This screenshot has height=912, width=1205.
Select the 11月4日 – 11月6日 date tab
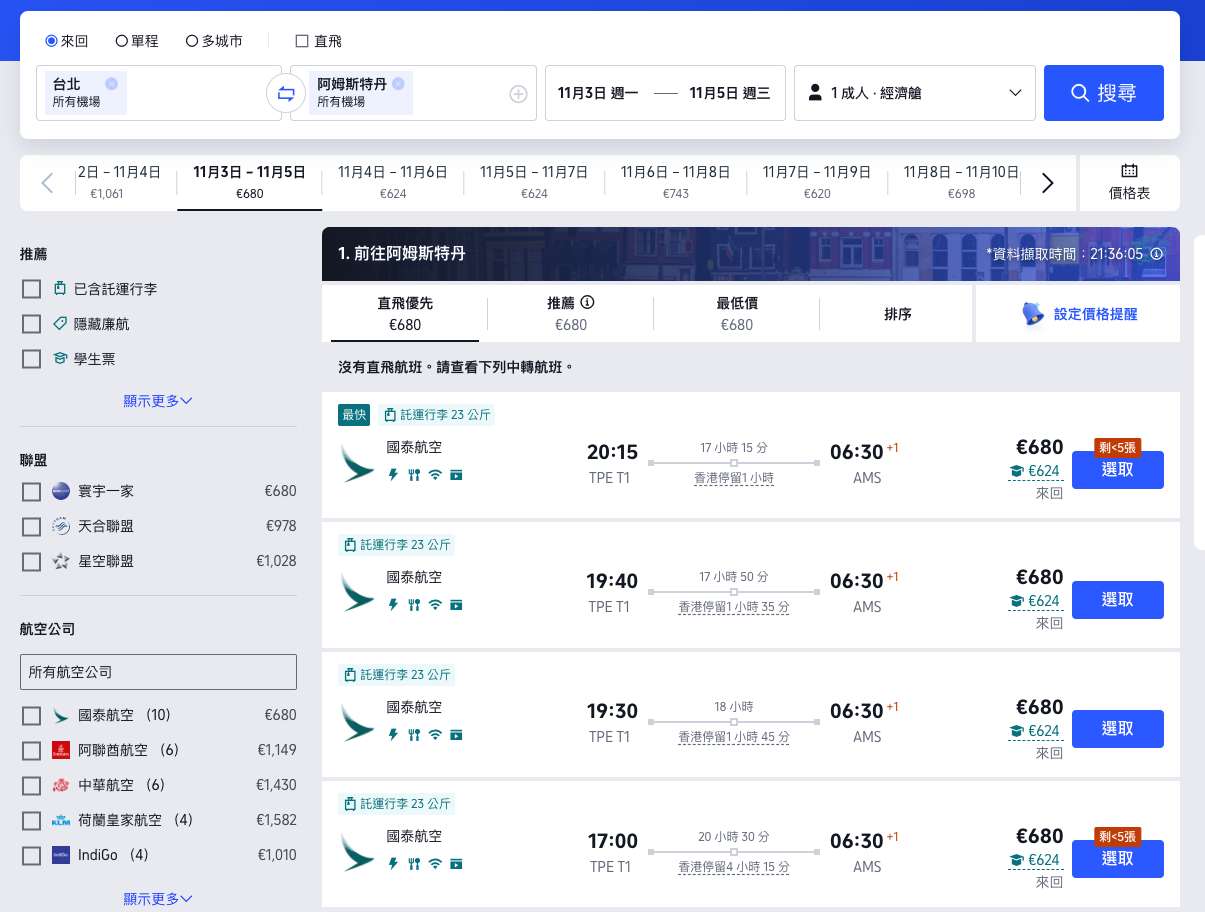click(x=392, y=183)
